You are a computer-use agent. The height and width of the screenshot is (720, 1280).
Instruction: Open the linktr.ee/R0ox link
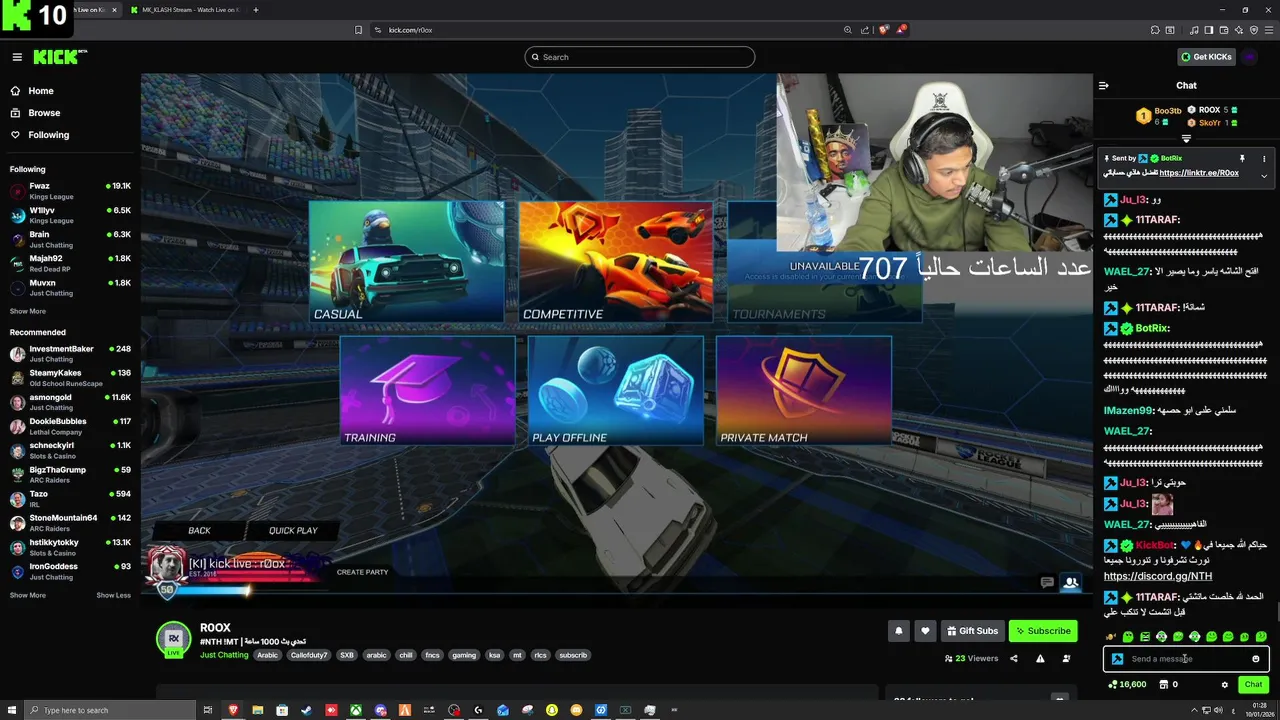1199,173
